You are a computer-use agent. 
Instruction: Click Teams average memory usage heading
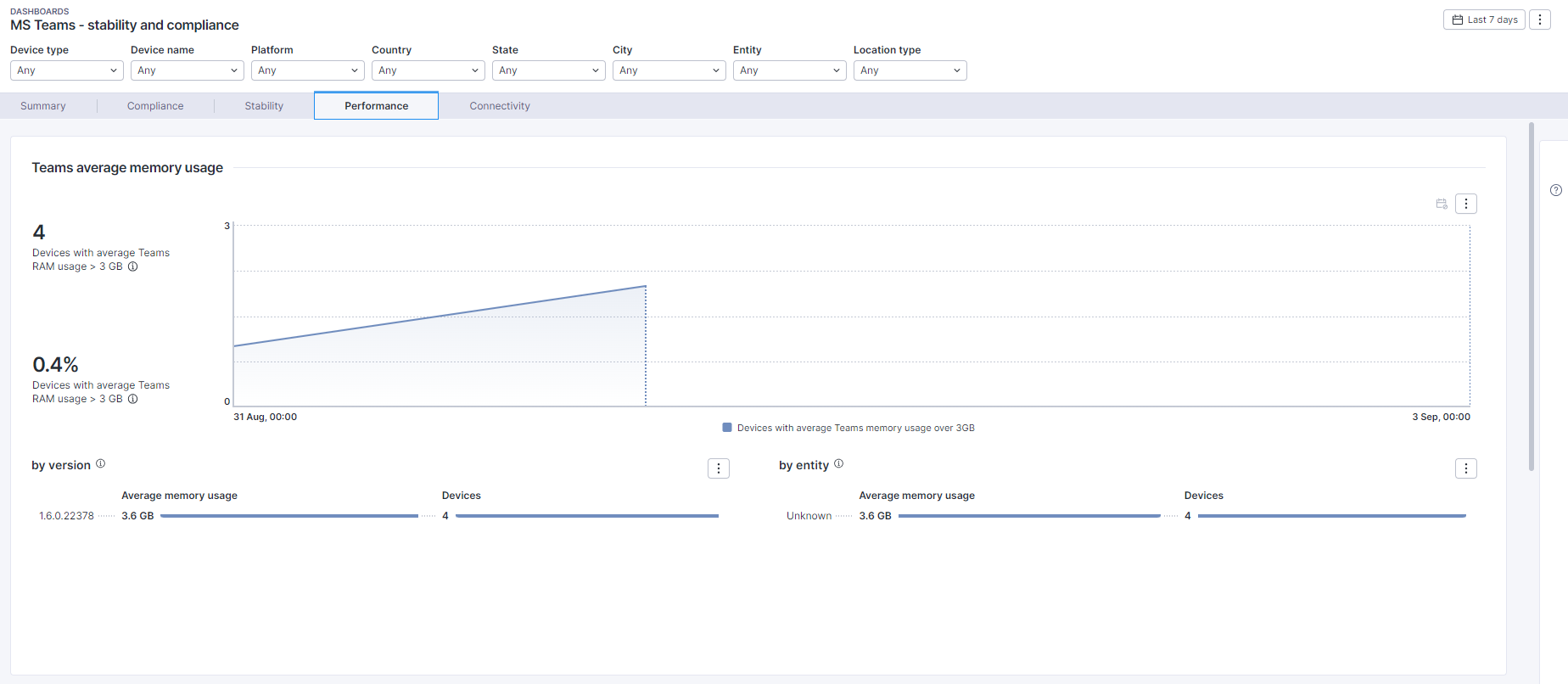tap(127, 168)
